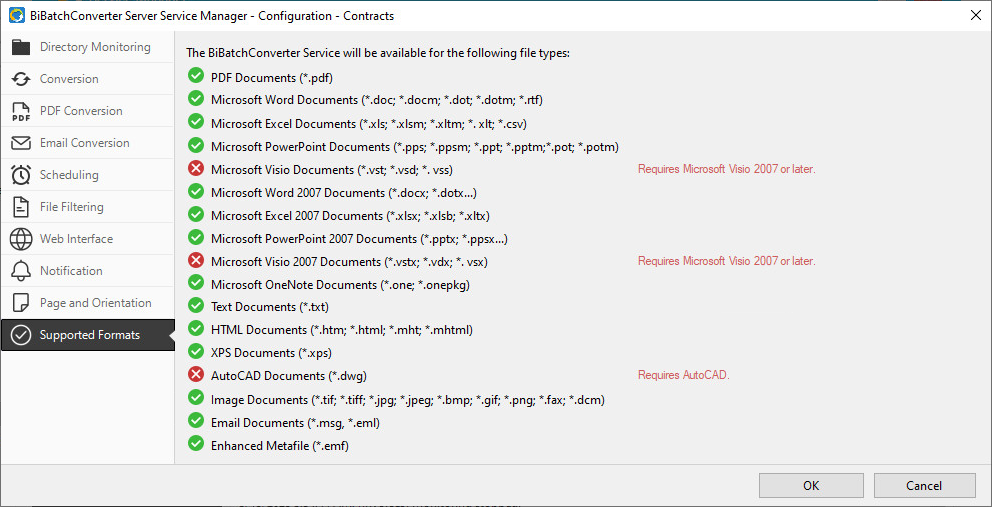Screen dimensions: 992x507
Task: Click the Directory Monitoring folder icon
Action: [22, 47]
